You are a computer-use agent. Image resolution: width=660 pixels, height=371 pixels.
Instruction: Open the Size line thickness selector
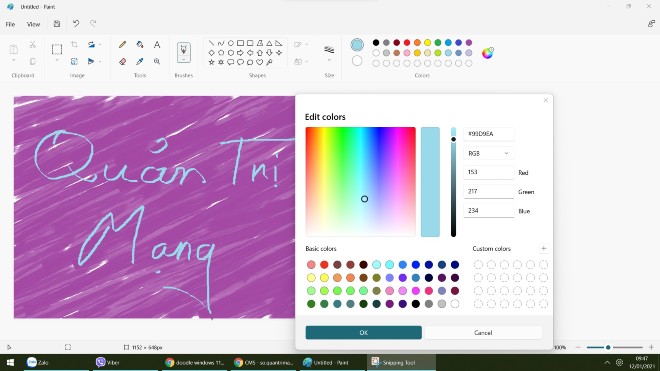329,50
